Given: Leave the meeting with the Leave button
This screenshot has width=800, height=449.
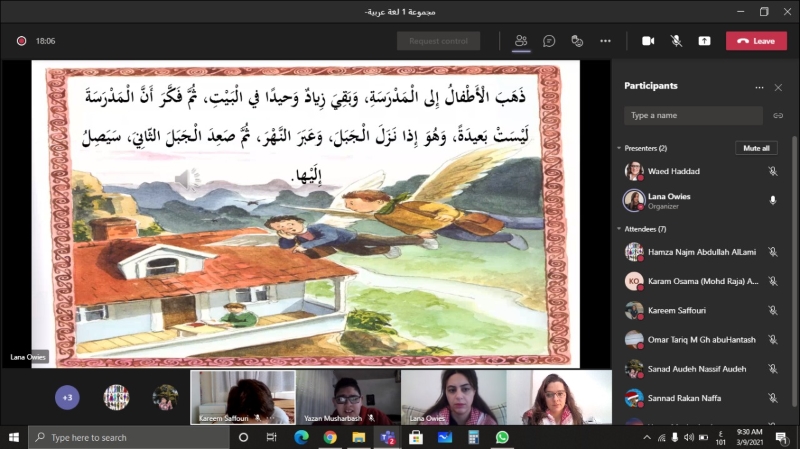Looking at the screenshot, I should coord(756,41).
